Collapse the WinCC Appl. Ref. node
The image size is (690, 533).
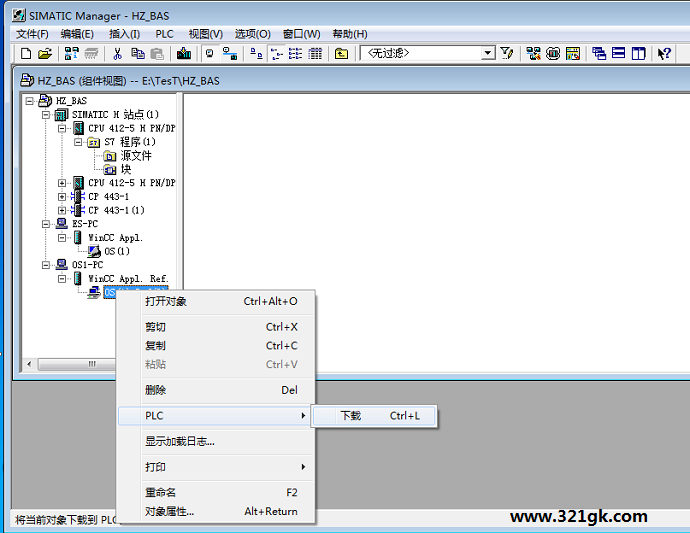(62, 279)
